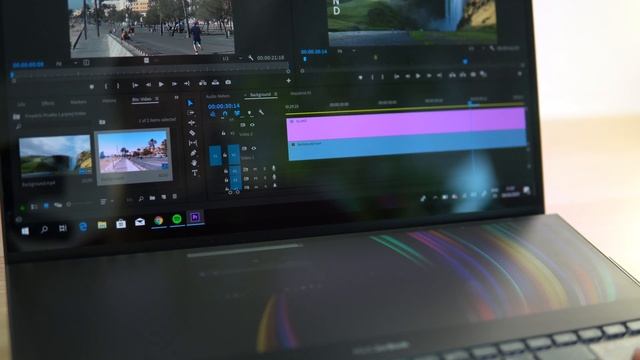Click the Find magnifier at Project panel bottom

pyautogui.click(x=141, y=199)
